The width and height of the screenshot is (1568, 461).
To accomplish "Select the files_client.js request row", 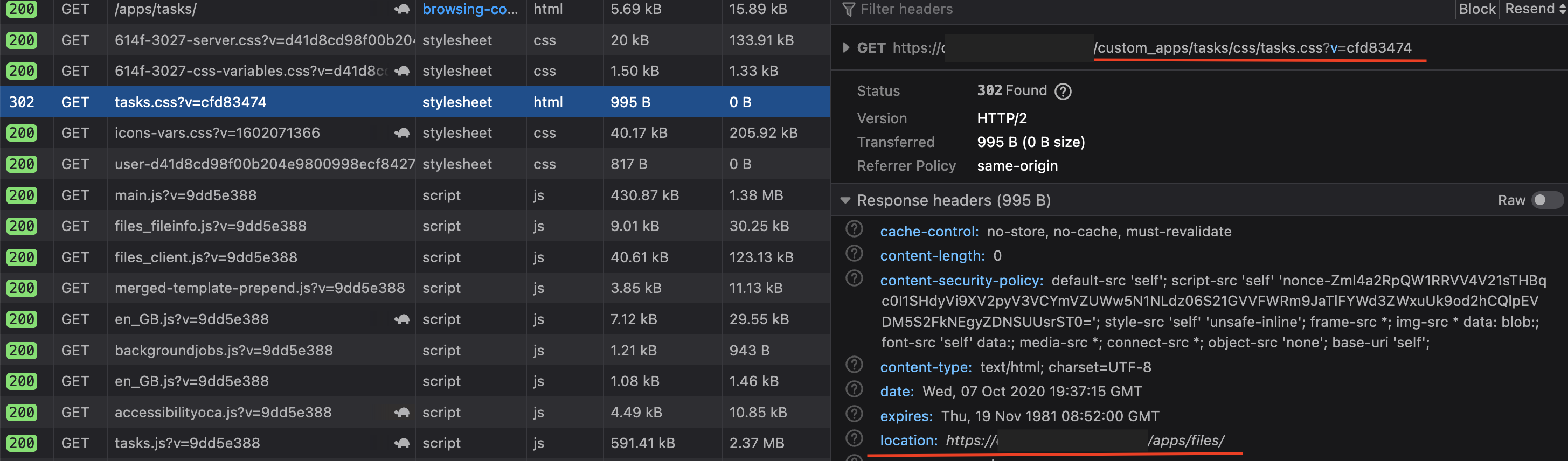I will click(x=415, y=257).
